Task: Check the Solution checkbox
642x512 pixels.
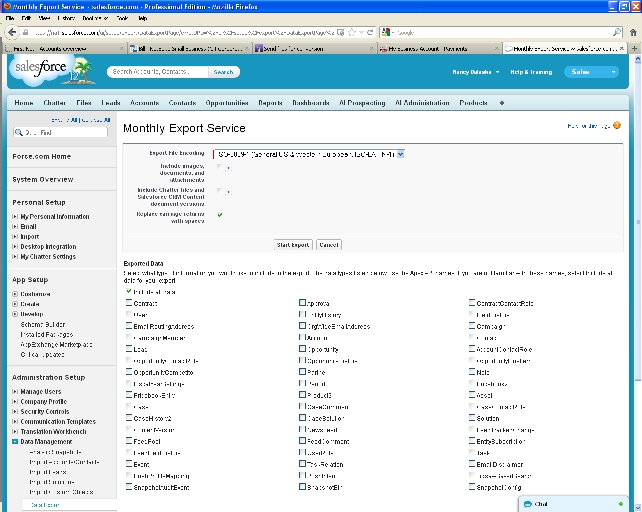Action: (472, 418)
